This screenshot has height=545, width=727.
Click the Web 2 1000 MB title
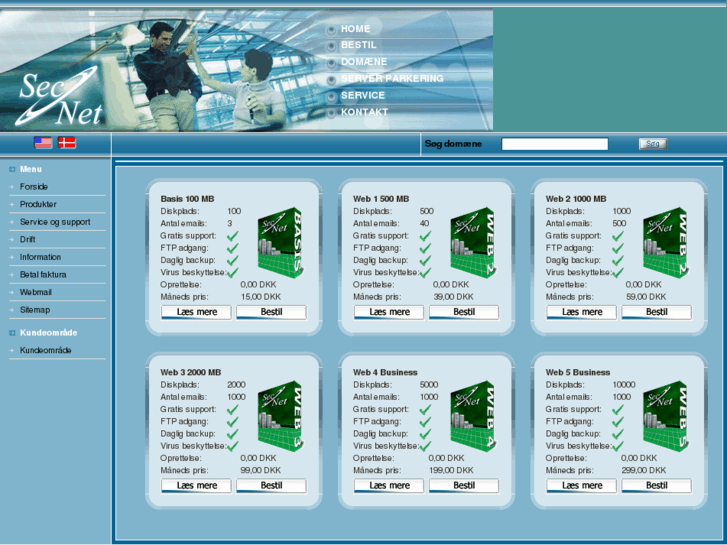click(576, 199)
